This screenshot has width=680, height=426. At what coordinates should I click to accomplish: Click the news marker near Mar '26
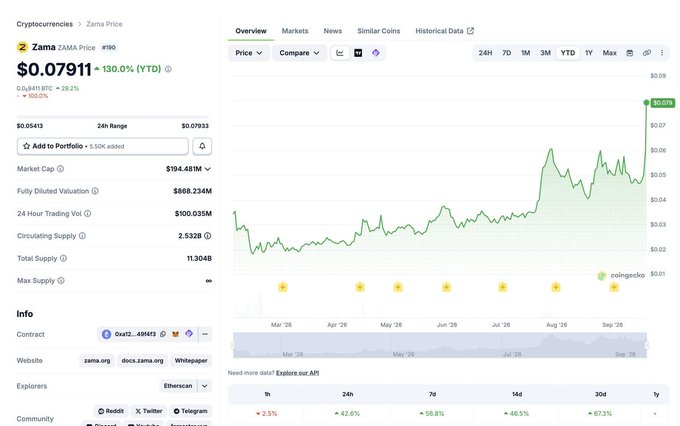[283, 287]
